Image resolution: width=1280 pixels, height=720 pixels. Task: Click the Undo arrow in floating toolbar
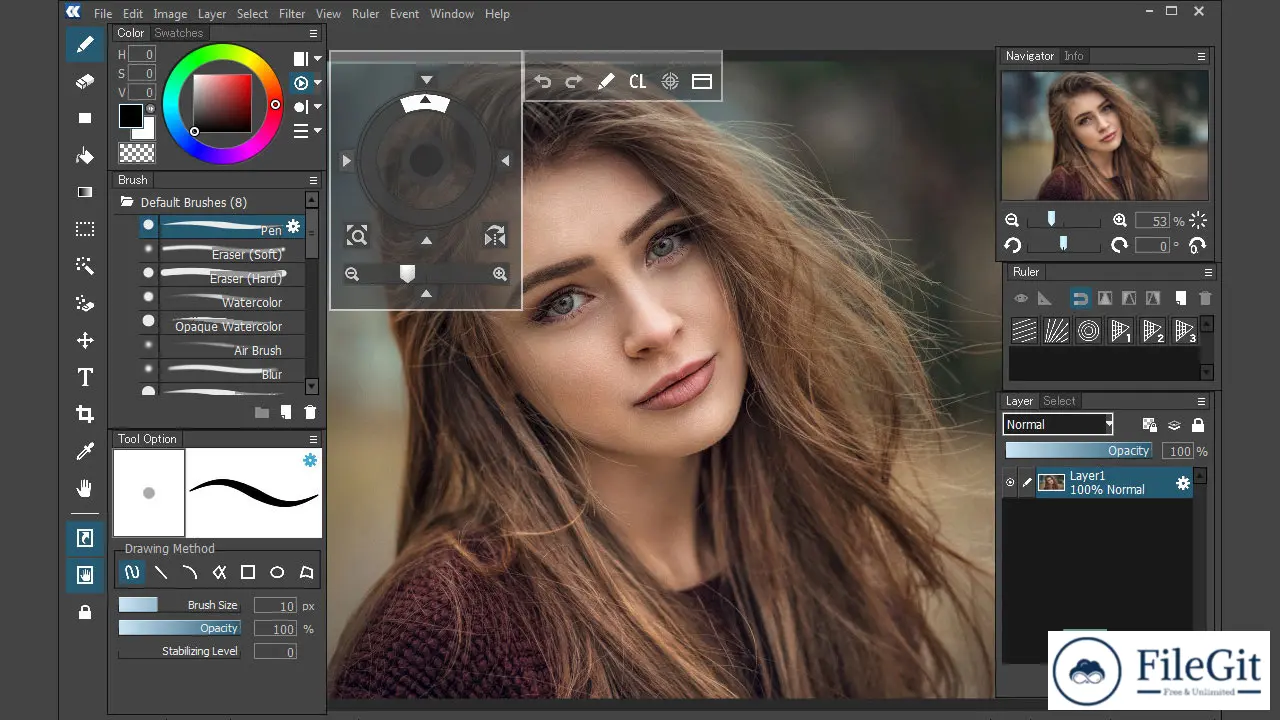[542, 82]
